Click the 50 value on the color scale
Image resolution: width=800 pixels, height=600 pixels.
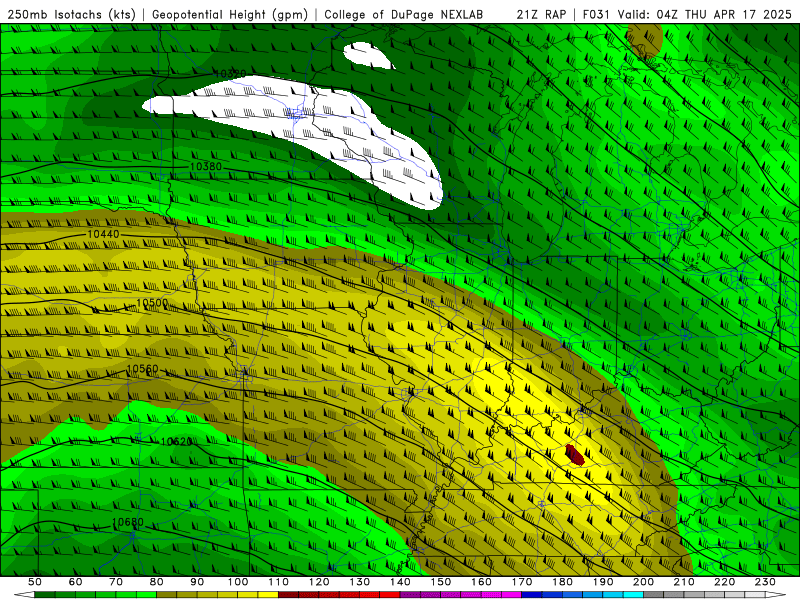(35, 582)
